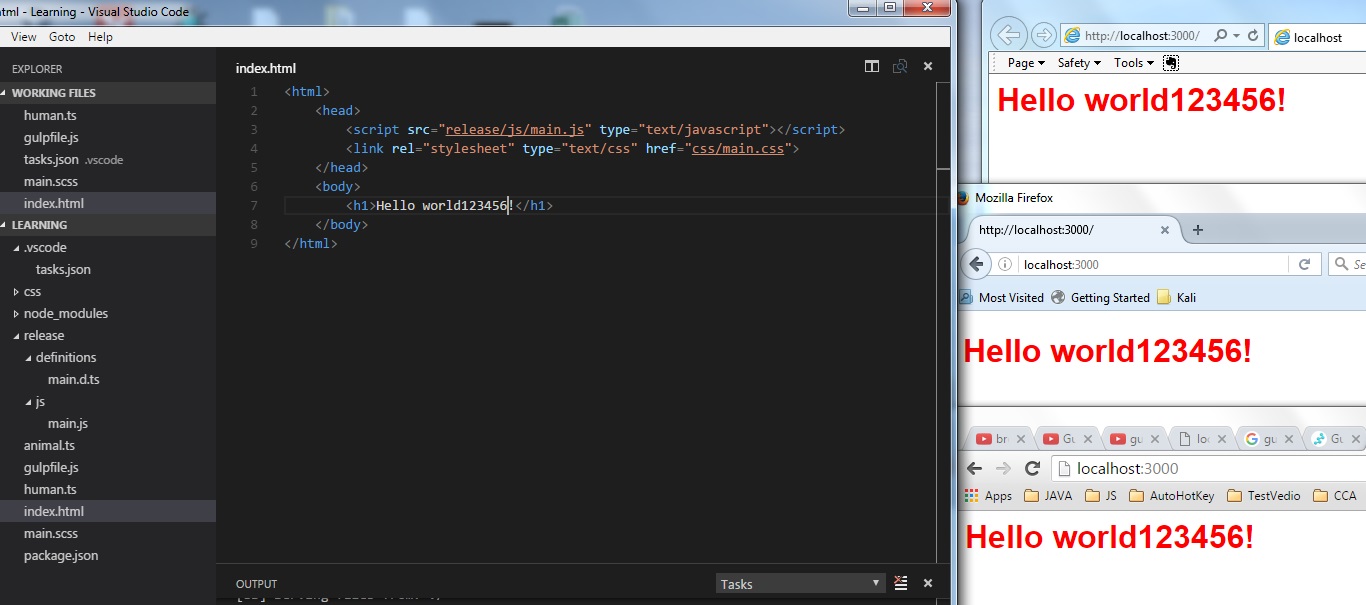Open main.d.ts in the explorer tree
The image size is (1366, 605).
(x=108, y=379)
